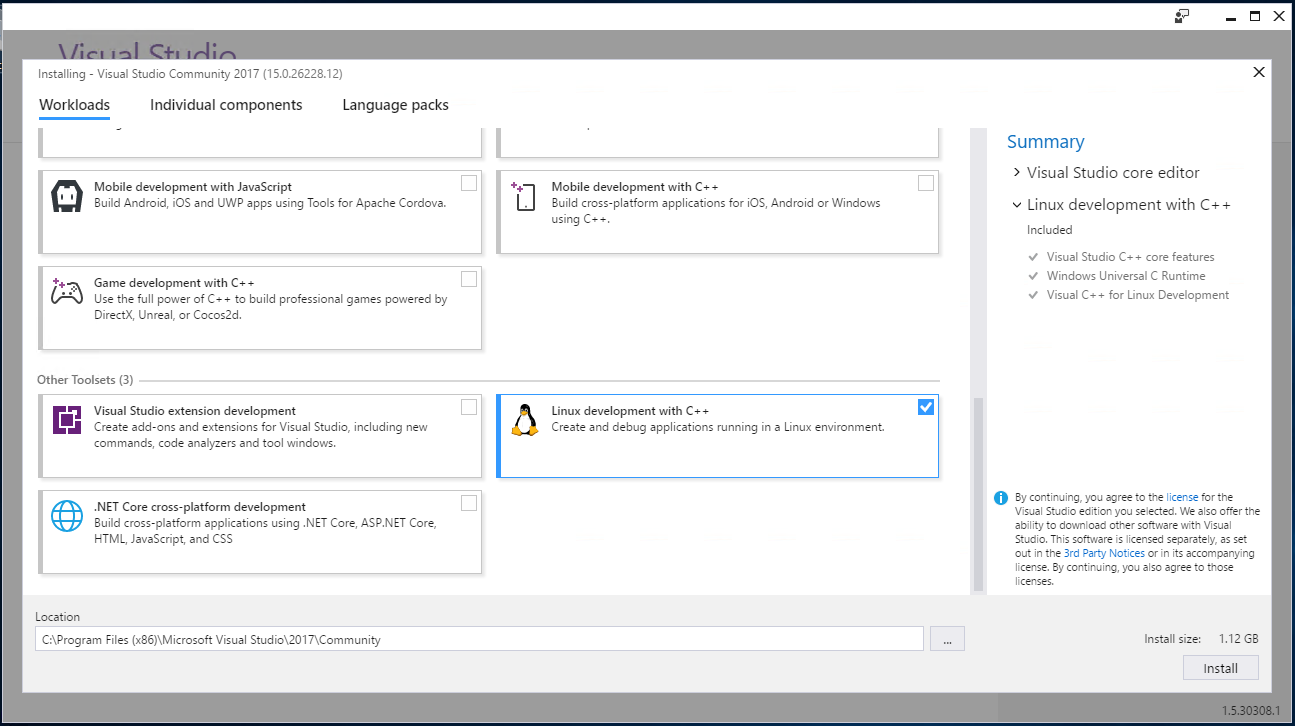The height and width of the screenshot is (726, 1295).
Task: Click the .NET Core globe icon
Action: coord(67,516)
